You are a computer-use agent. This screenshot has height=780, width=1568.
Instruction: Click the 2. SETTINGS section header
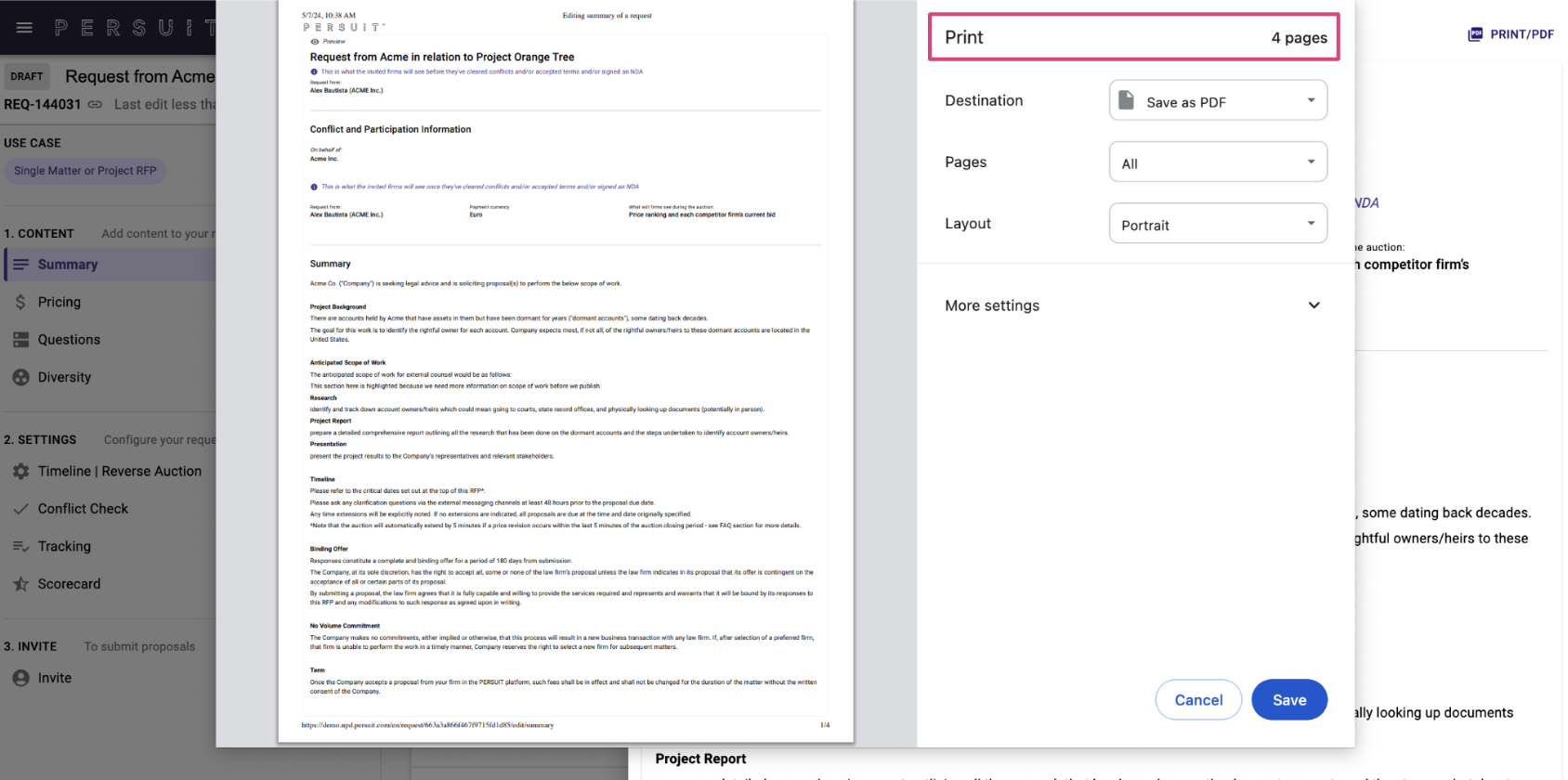point(40,440)
